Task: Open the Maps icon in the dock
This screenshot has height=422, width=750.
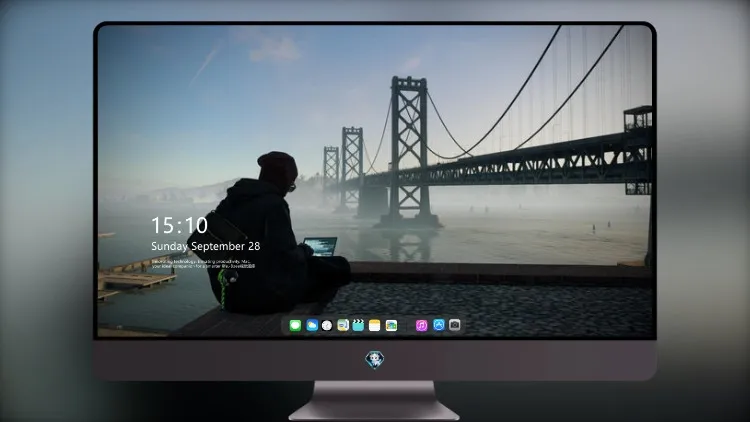Action: pos(343,325)
